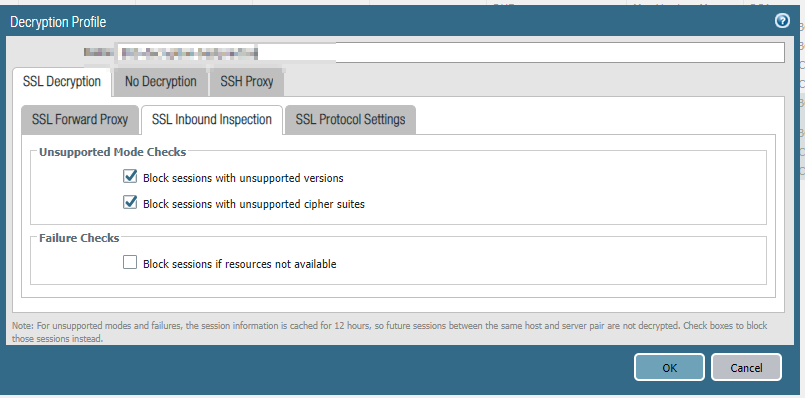Viewport: 805px width, 398px height.
Task: Cancel the Decryption Profile dialog
Action: (746, 367)
